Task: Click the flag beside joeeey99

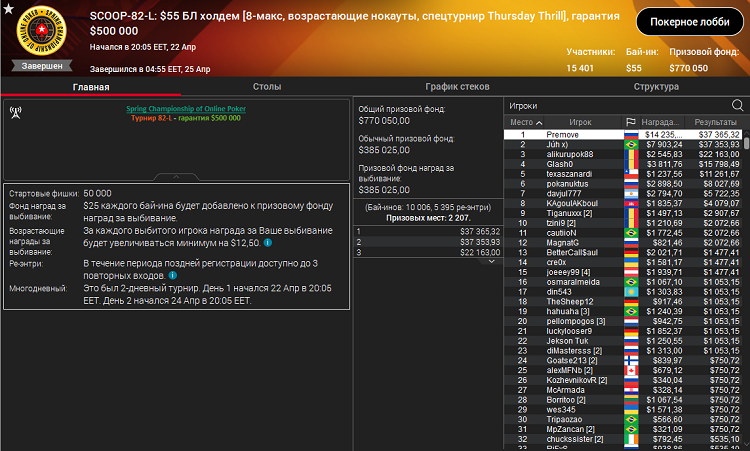Action: [x=631, y=272]
